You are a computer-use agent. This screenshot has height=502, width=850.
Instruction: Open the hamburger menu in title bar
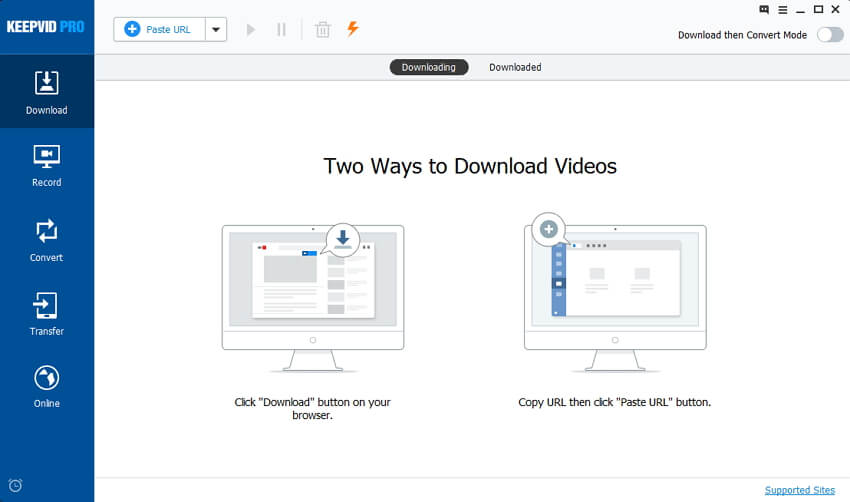pyautogui.click(x=783, y=10)
